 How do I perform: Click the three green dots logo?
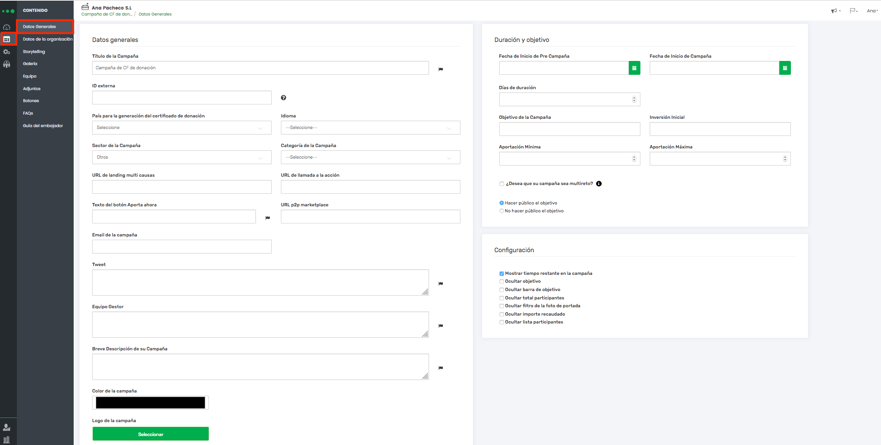8,11
